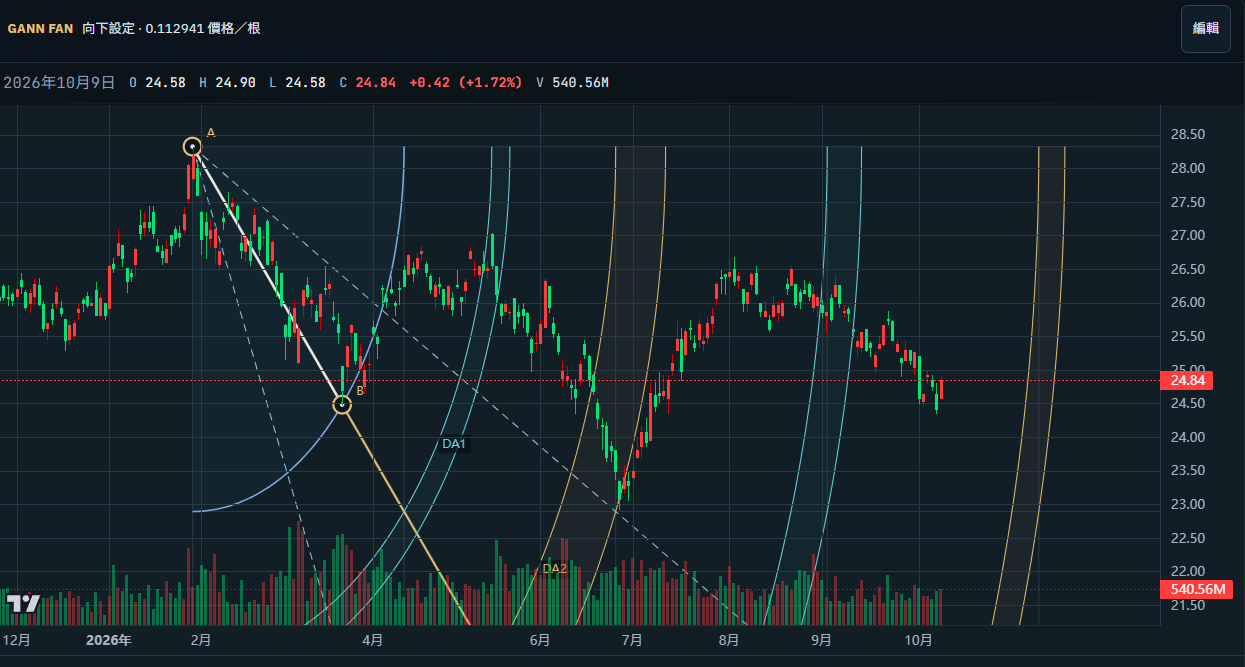Click the 9月 time axis label
Image resolution: width=1245 pixels, height=667 pixels.
pos(821,639)
